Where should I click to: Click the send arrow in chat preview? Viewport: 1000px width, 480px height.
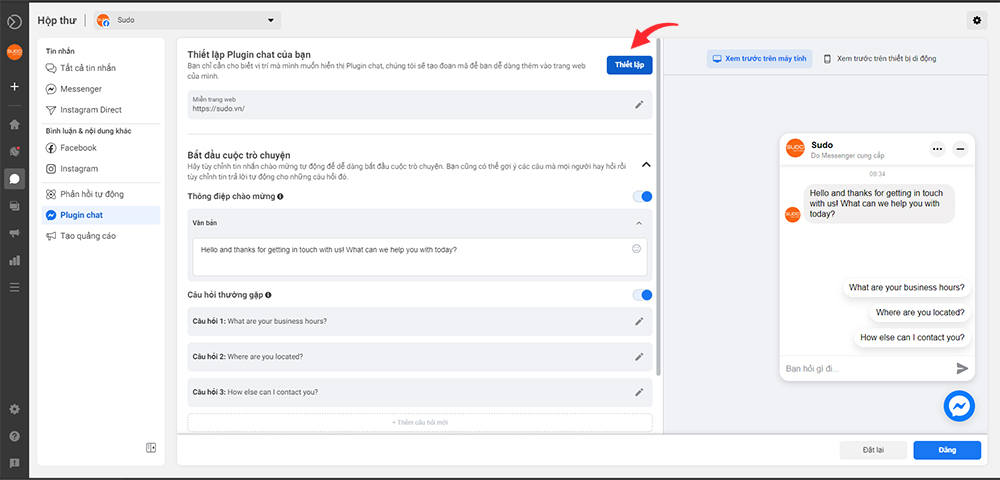[962, 368]
